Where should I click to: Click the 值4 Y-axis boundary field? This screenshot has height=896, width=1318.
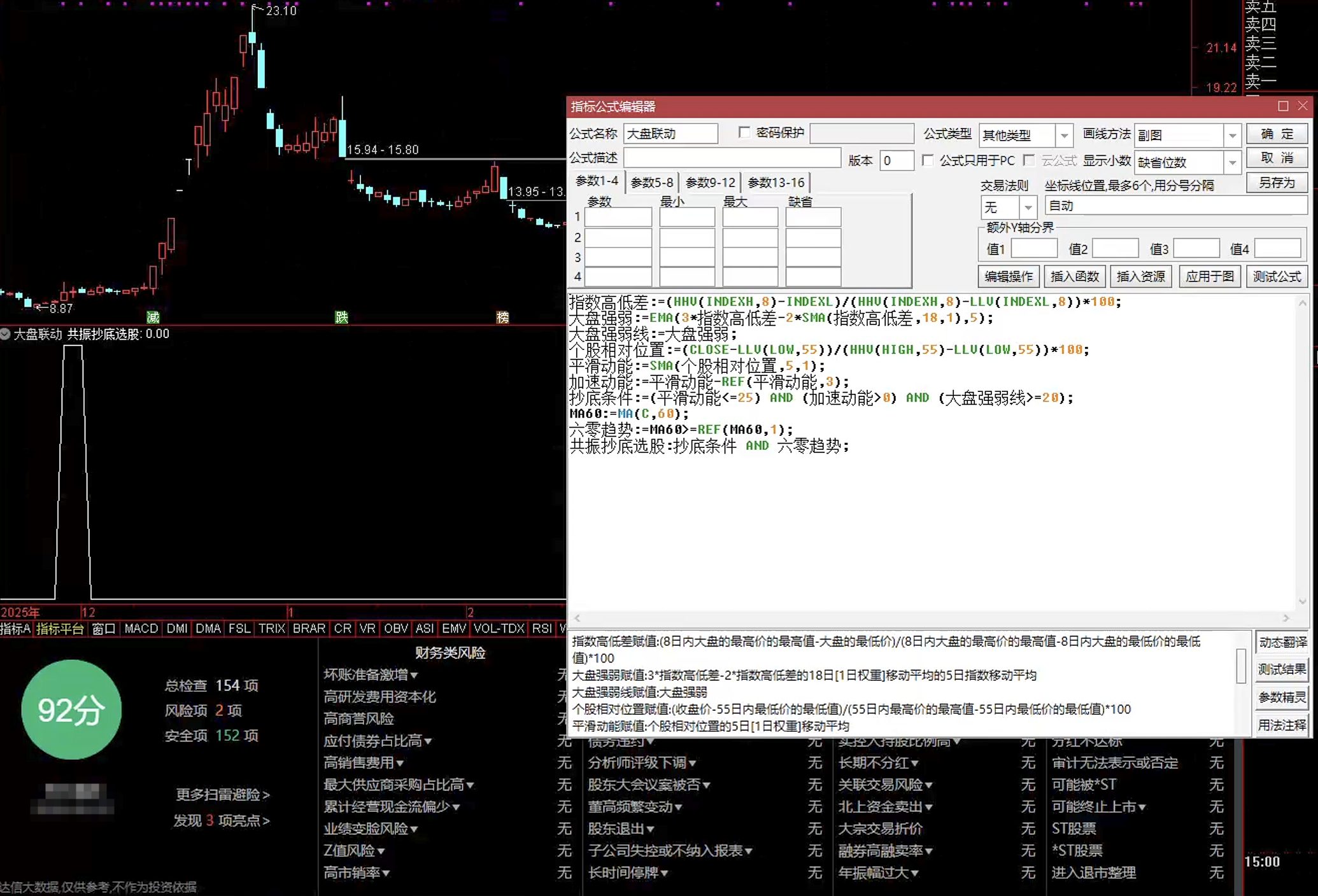point(1277,248)
